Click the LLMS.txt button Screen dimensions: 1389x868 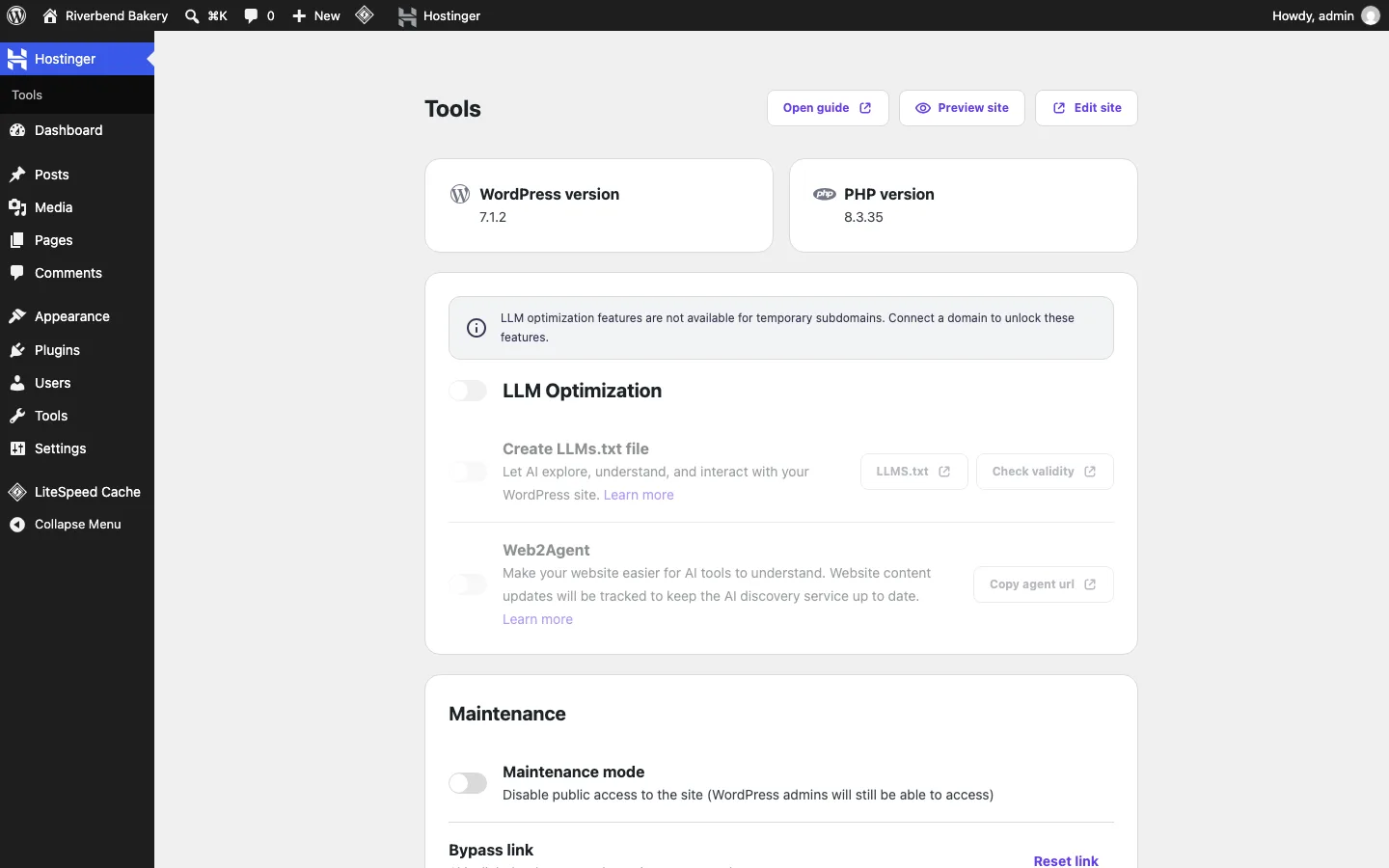(x=914, y=472)
